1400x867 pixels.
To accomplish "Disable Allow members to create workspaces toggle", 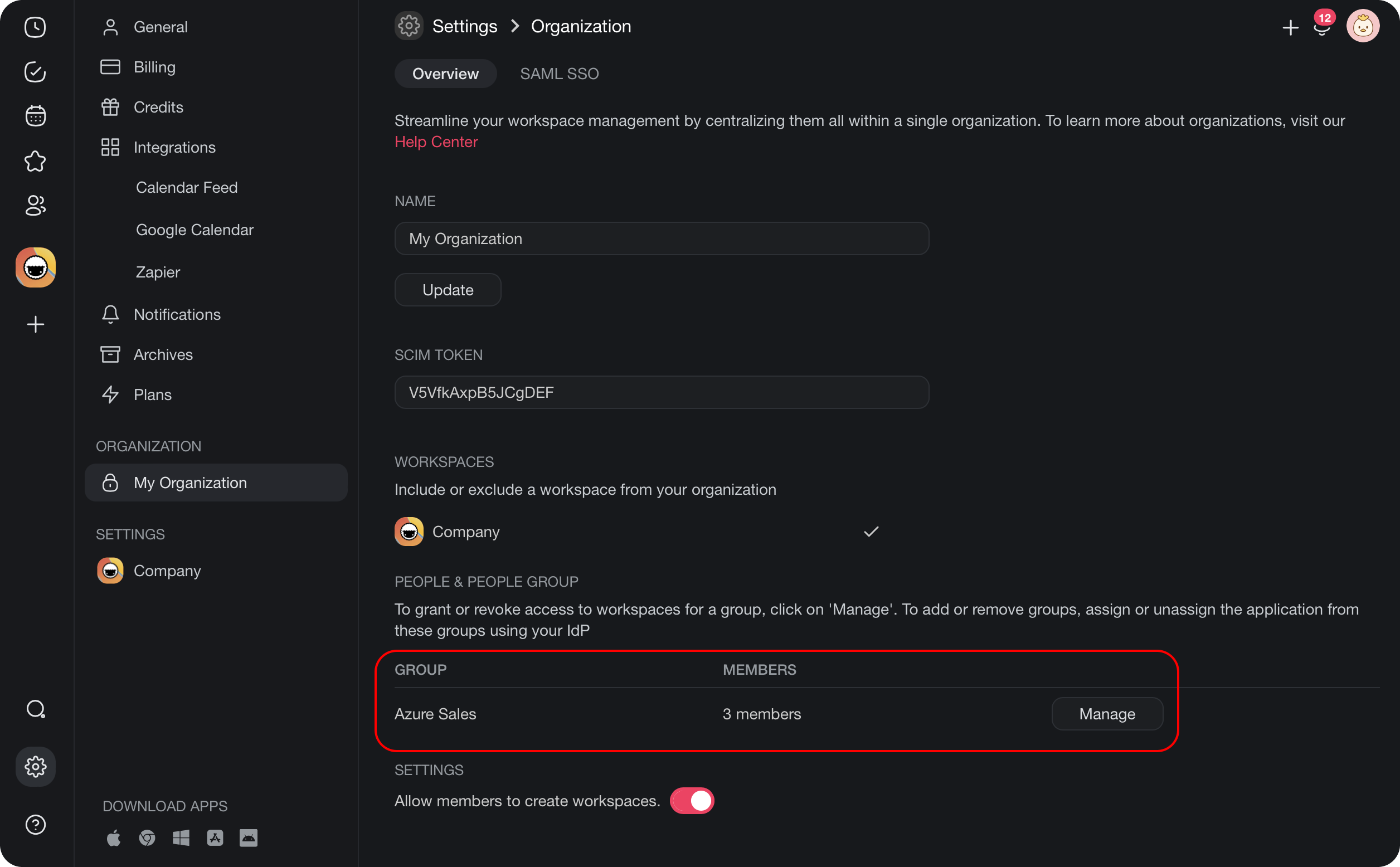I will pos(692,801).
